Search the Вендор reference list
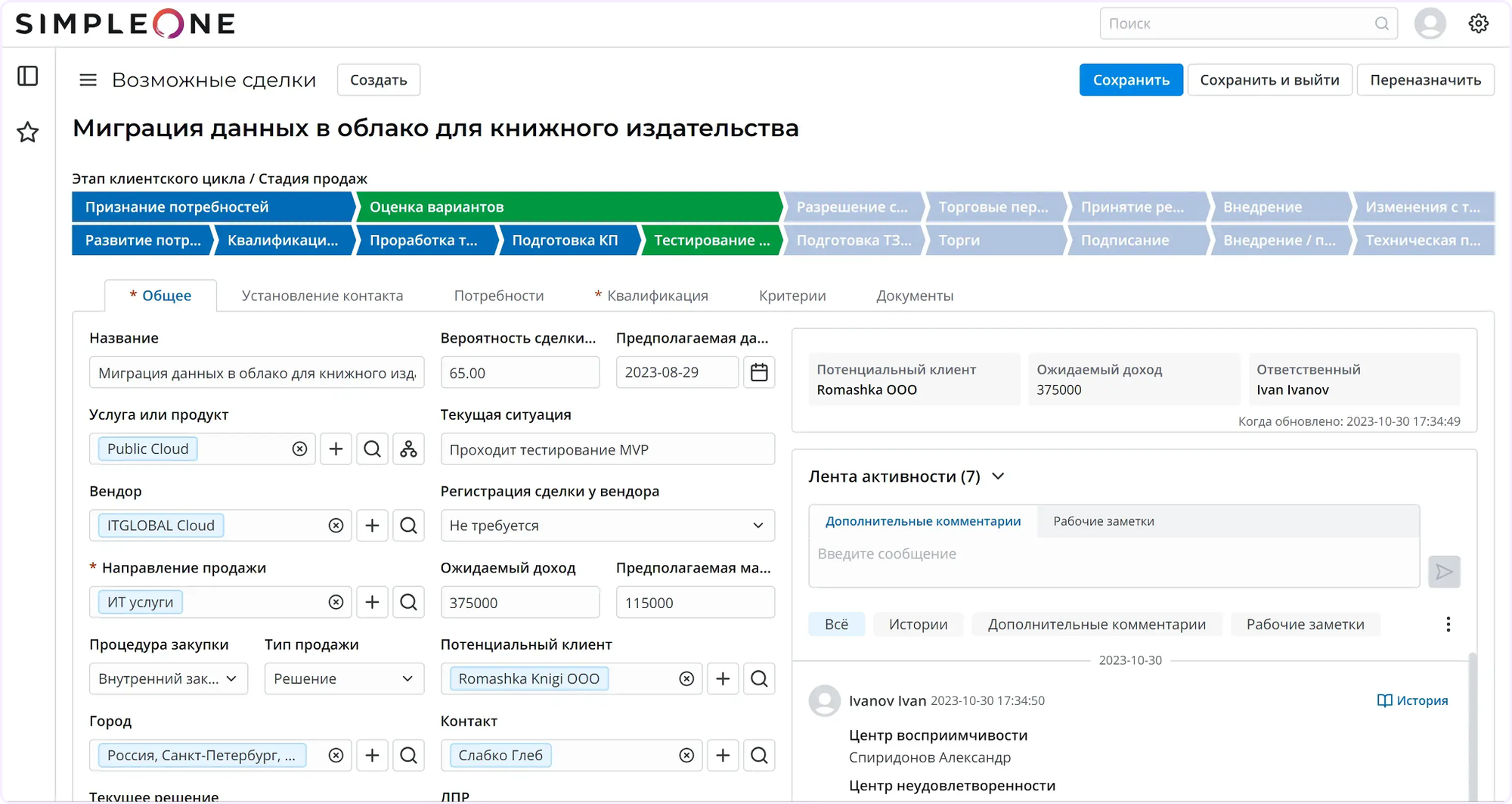 coord(408,526)
